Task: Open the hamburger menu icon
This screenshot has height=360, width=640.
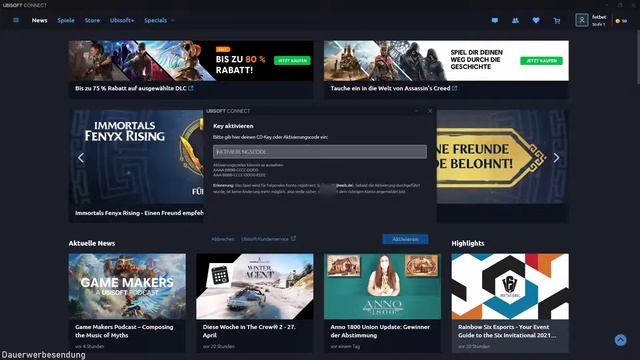Action: coord(16,20)
